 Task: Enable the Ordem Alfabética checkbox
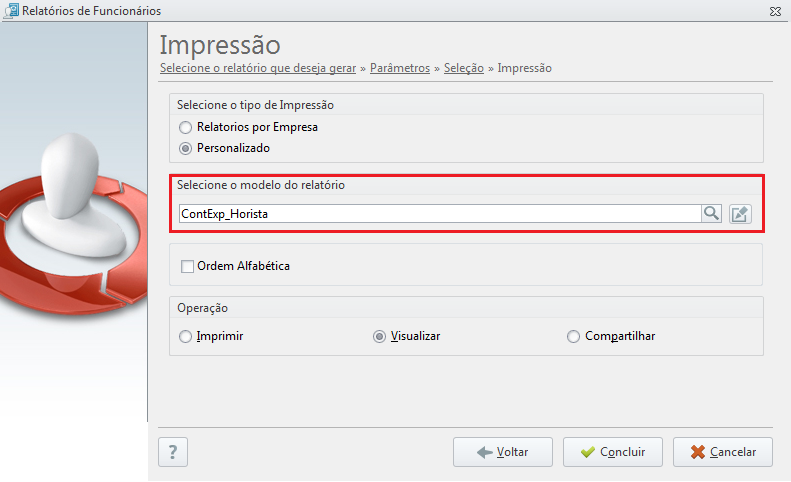pos(187,266)
